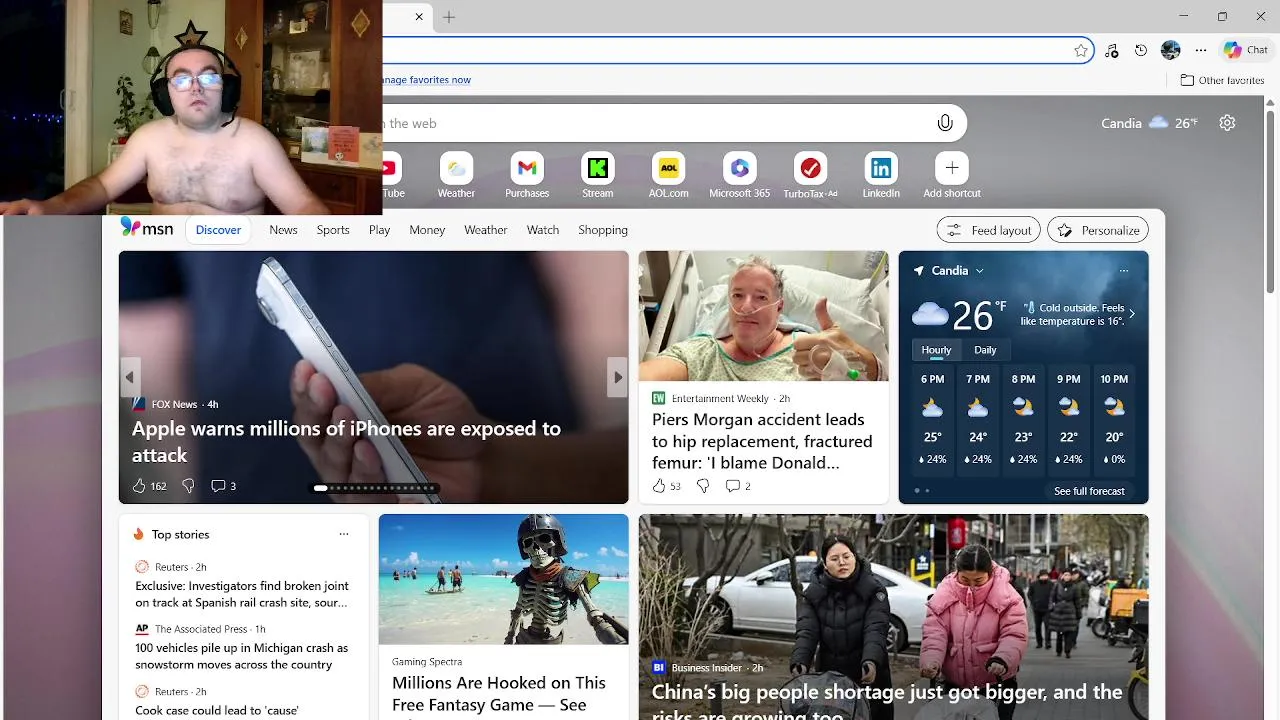Open the browser profile avatar
1280x720 pixels.
[1171, 50]
